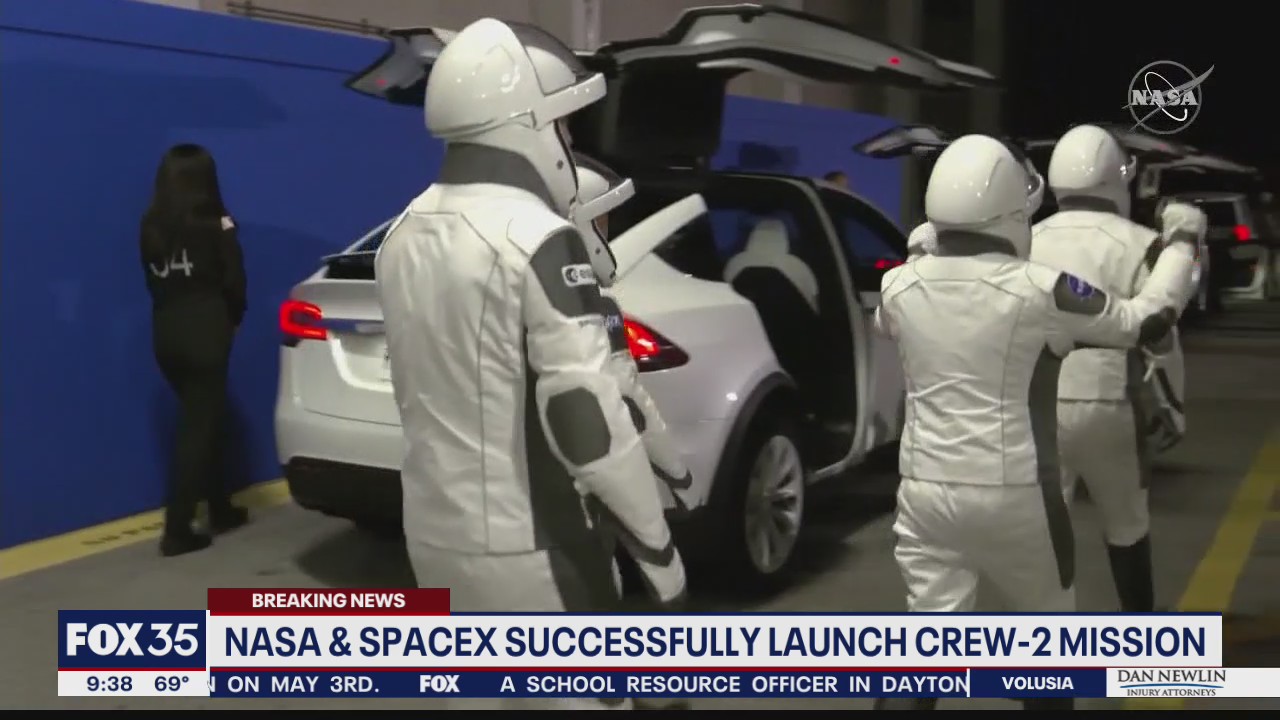Click the FOX 35 station logo

pos(132,640)
